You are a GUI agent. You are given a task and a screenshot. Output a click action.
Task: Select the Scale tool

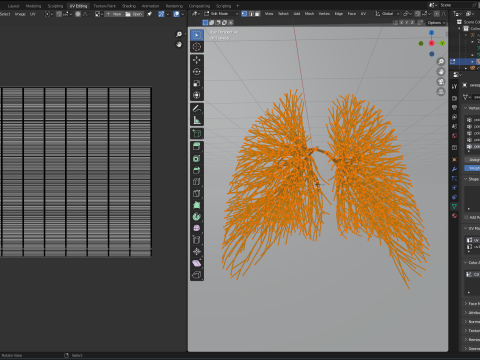tap(197, 83)
